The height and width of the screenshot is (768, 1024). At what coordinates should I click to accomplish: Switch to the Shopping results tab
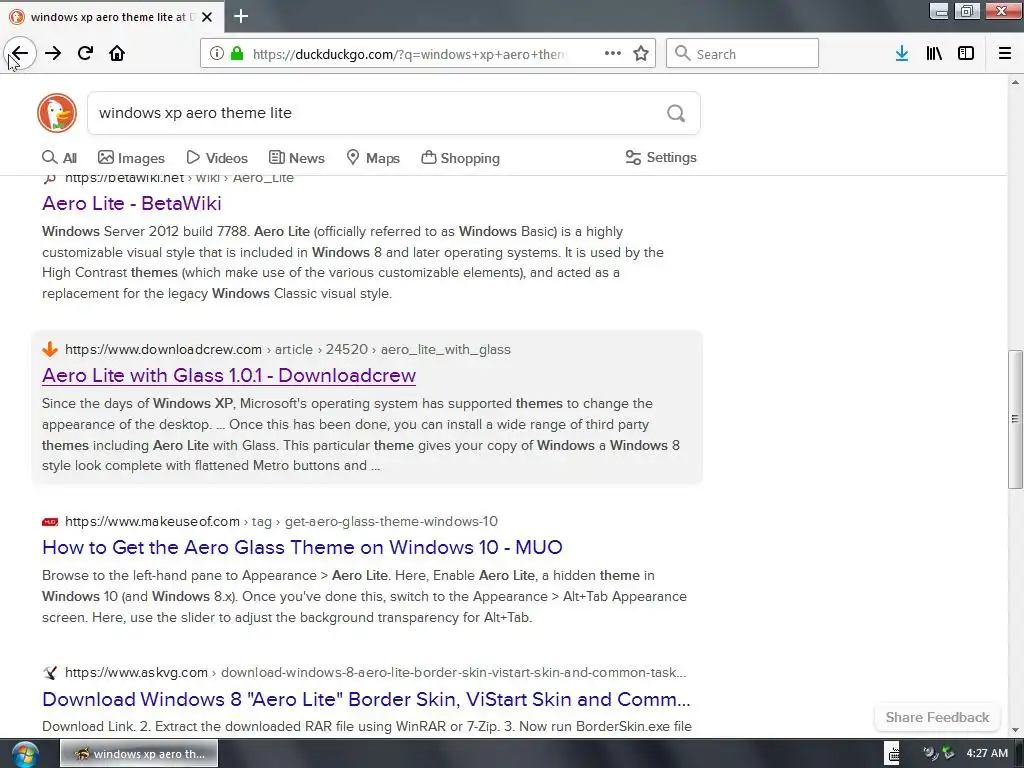tap(460, 158)
